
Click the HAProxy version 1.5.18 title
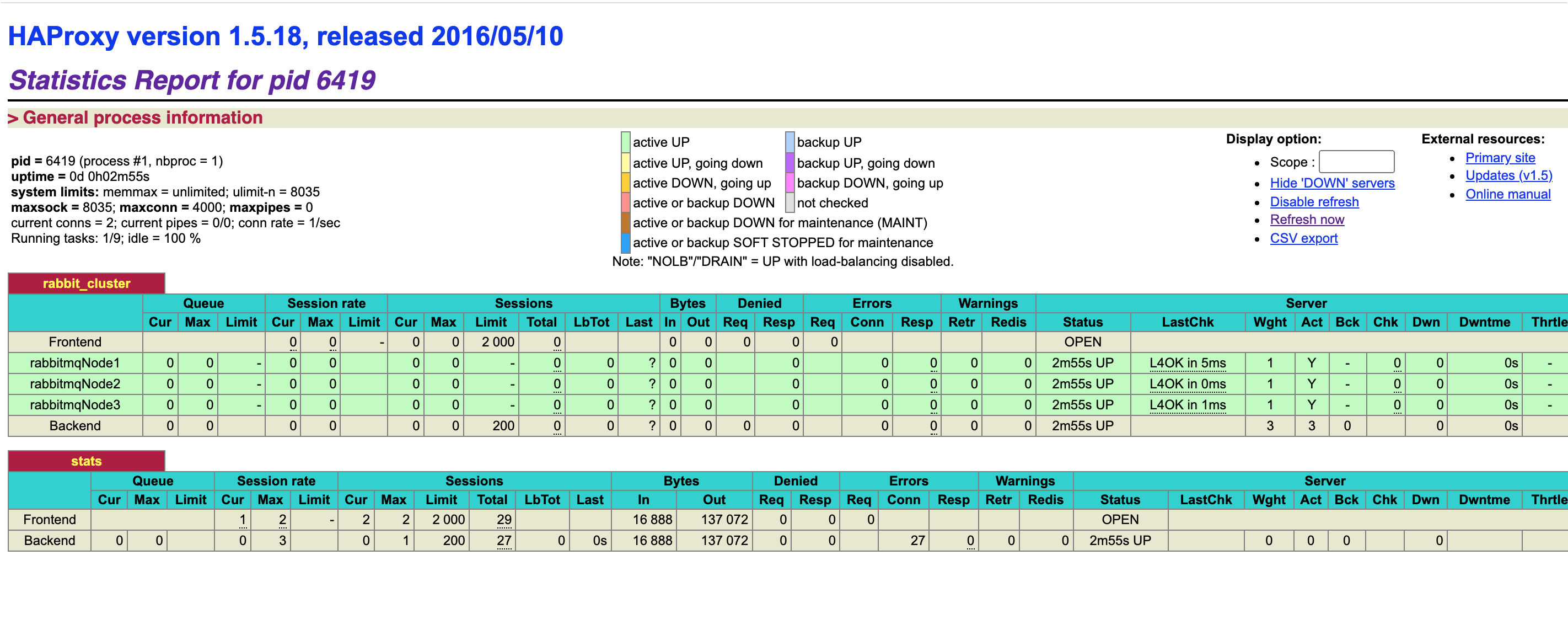(286, 36)
